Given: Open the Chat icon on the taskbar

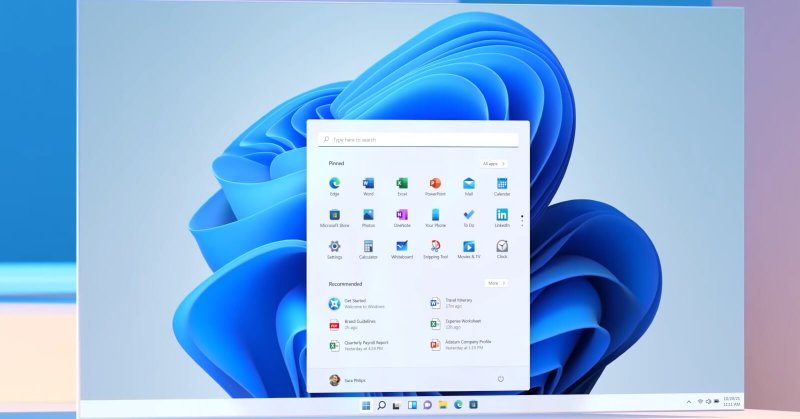Looking at the screenshot, I should 428,405.
